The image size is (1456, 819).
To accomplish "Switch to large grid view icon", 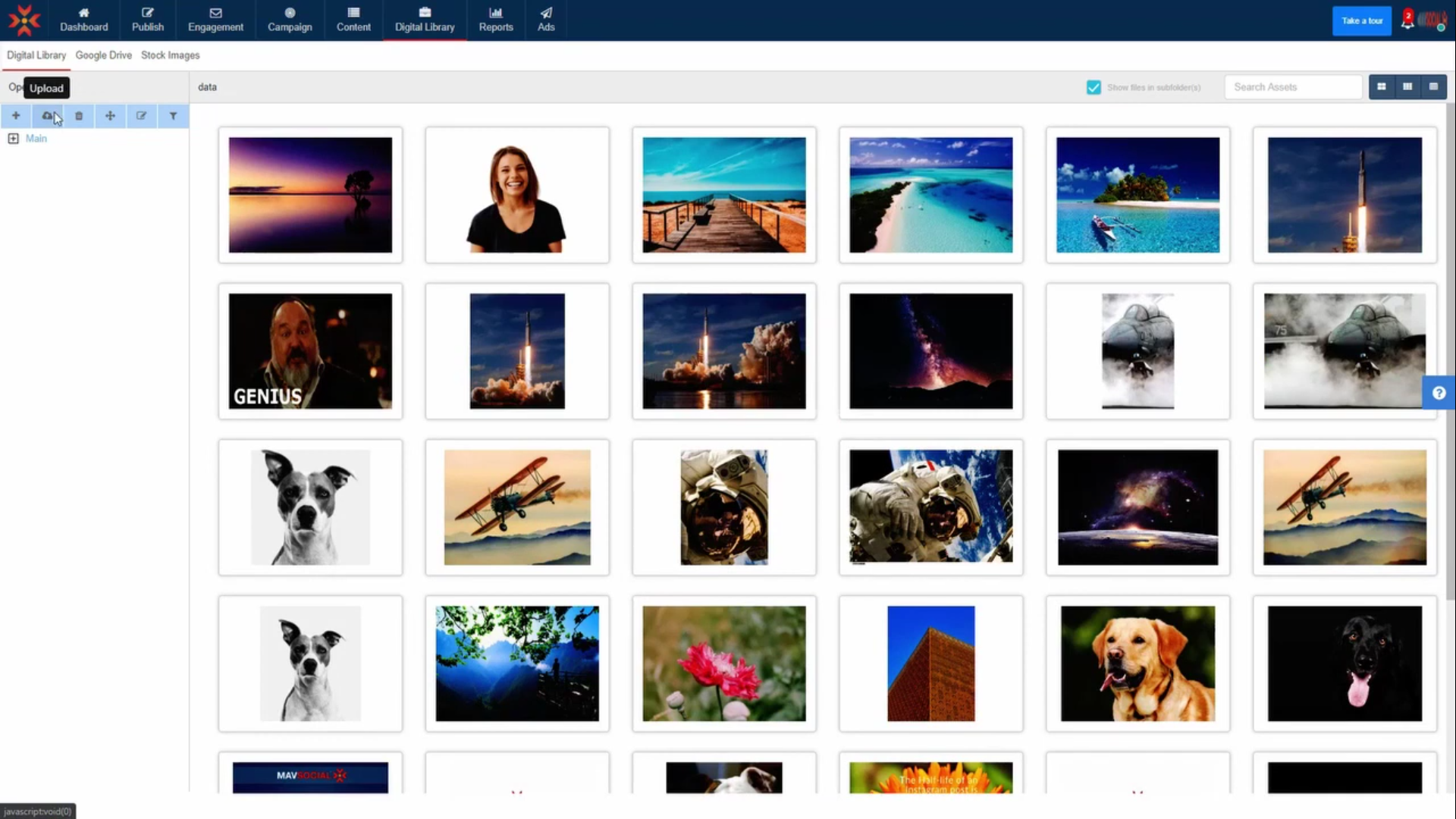I will click(1382, 87).
